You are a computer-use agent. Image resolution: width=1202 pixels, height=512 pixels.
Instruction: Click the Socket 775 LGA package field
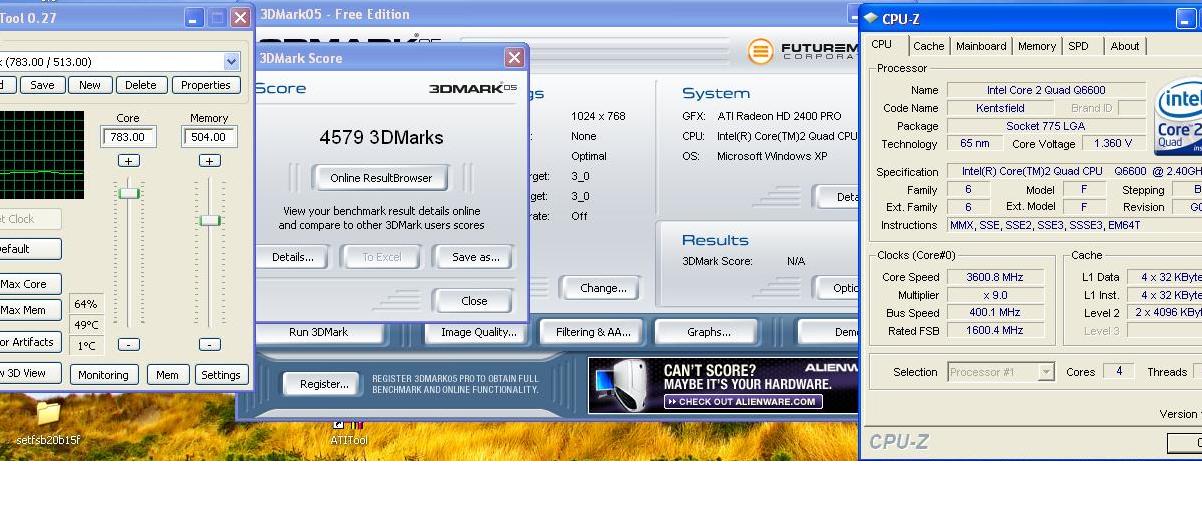point(1045,126)
